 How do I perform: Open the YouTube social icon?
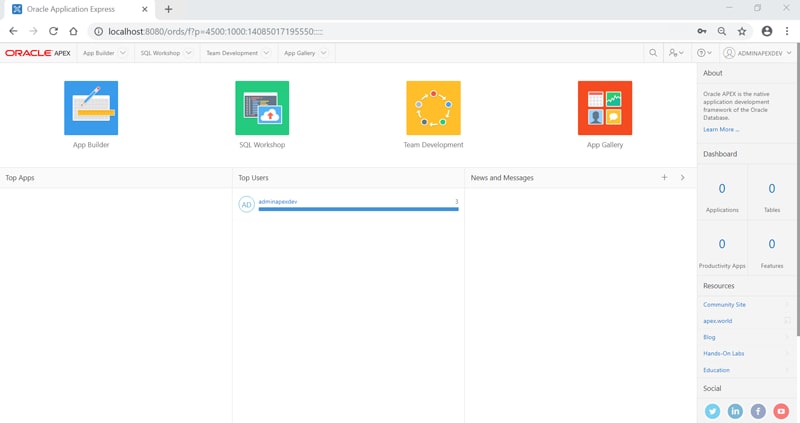pos(781,411)
